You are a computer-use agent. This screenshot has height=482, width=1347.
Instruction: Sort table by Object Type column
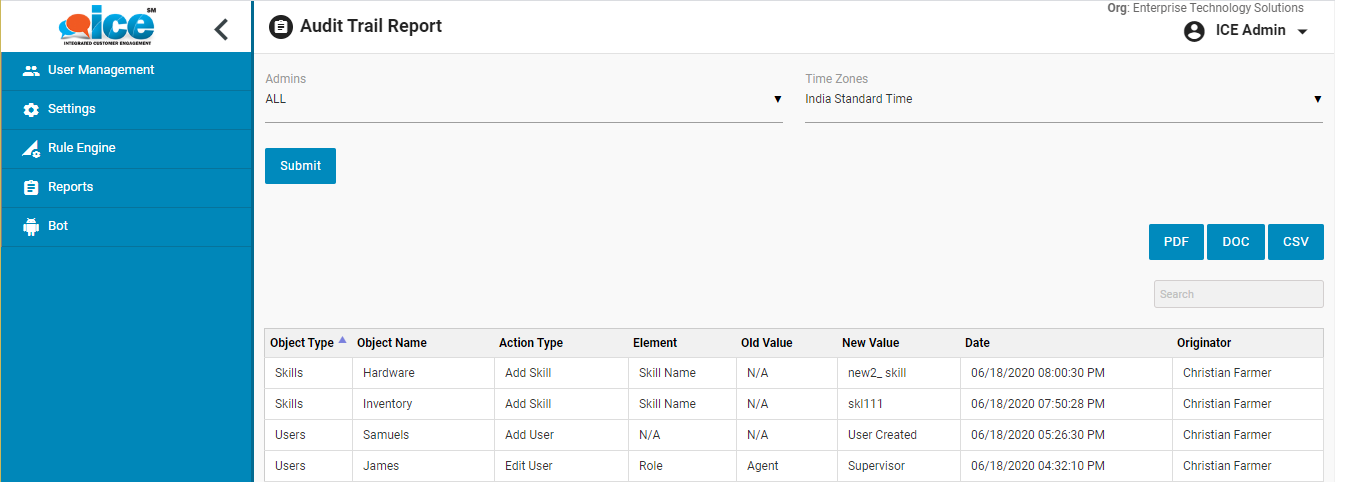point(302,343)
